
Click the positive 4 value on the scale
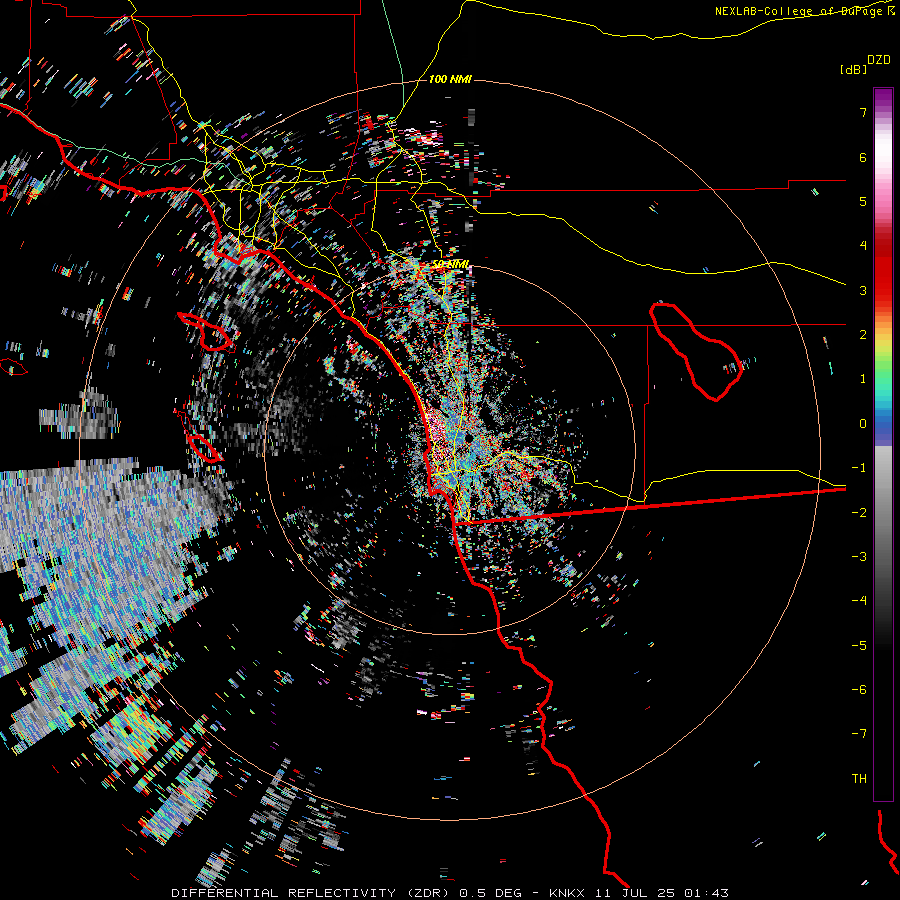(863, 246)
